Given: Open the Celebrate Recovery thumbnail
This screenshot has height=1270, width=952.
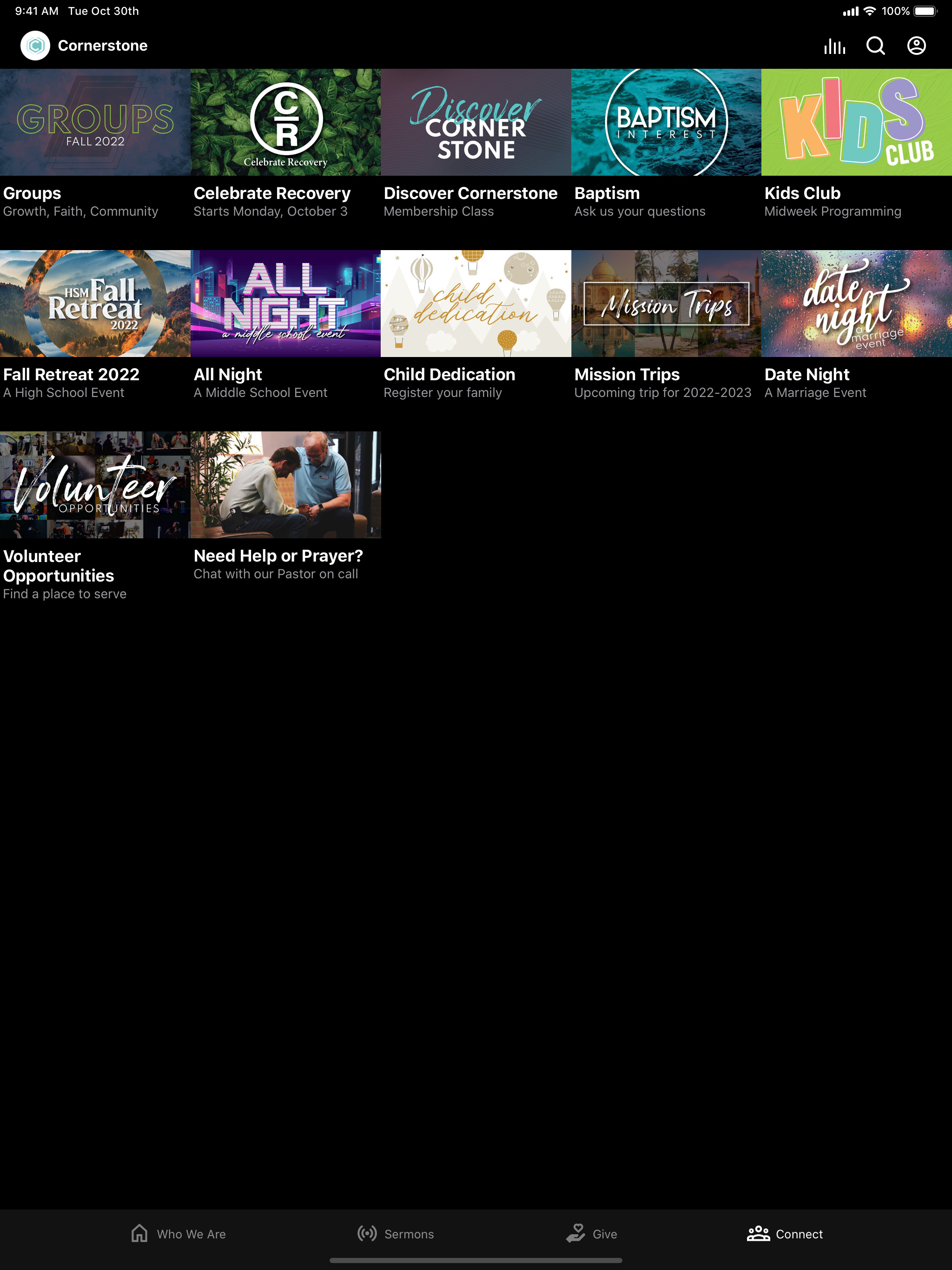Looking at the screenshot, I should pyautogui.click(x=285, y=122).
